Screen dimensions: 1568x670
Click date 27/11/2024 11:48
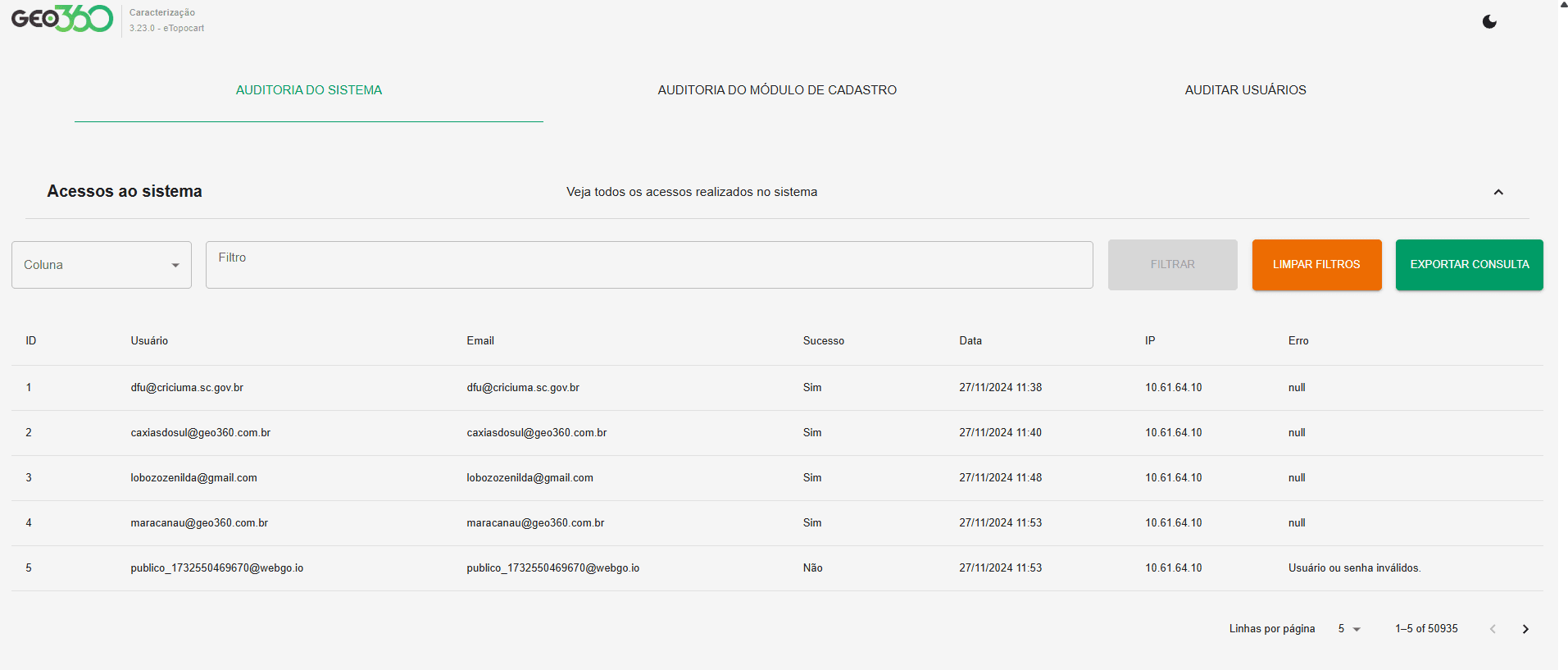(x=1001, y=478)
